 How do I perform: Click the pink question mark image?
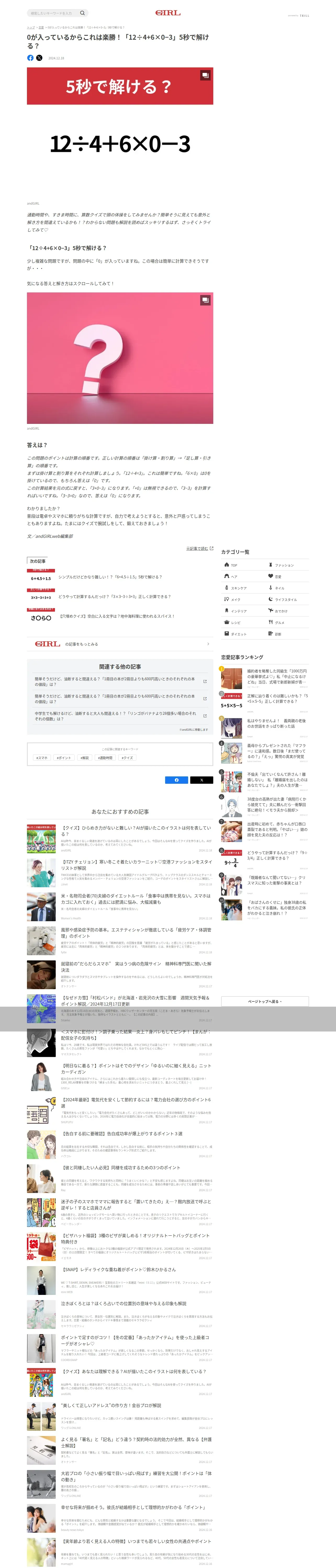(120, 358)
